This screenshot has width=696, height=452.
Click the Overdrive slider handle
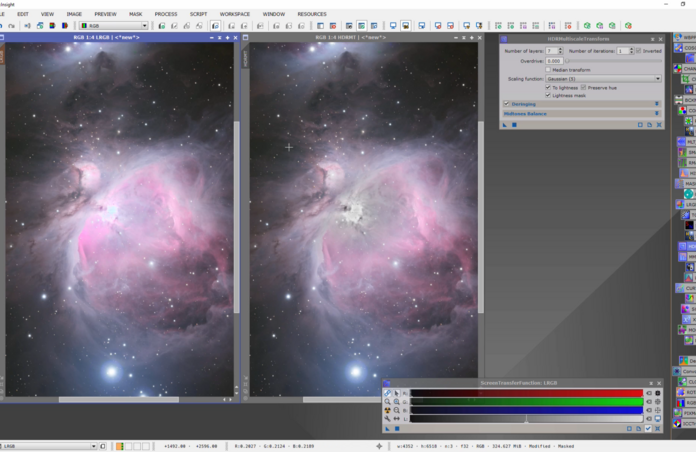567,61
